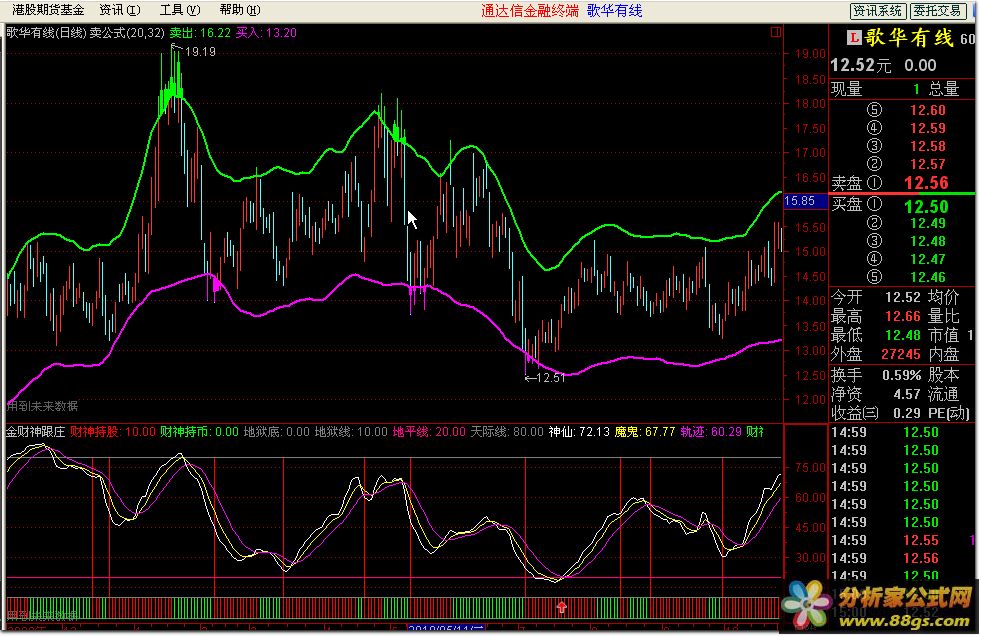The width and height of the screenshot is (981, 636).
Task: Click the 地狱线: 10.00 label
Action: pos(351,432)
